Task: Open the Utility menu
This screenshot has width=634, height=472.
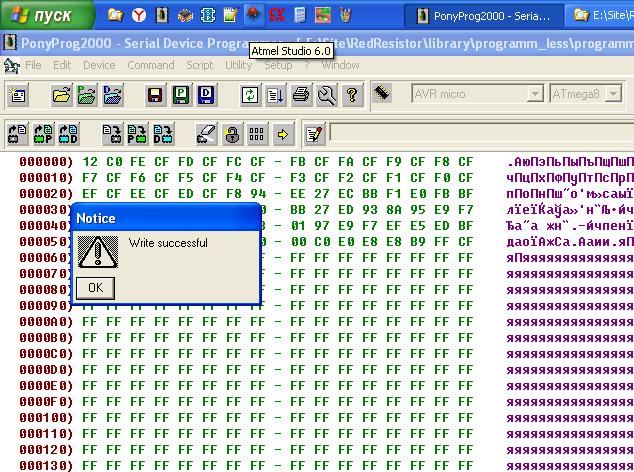Action: tap(238, 65)
